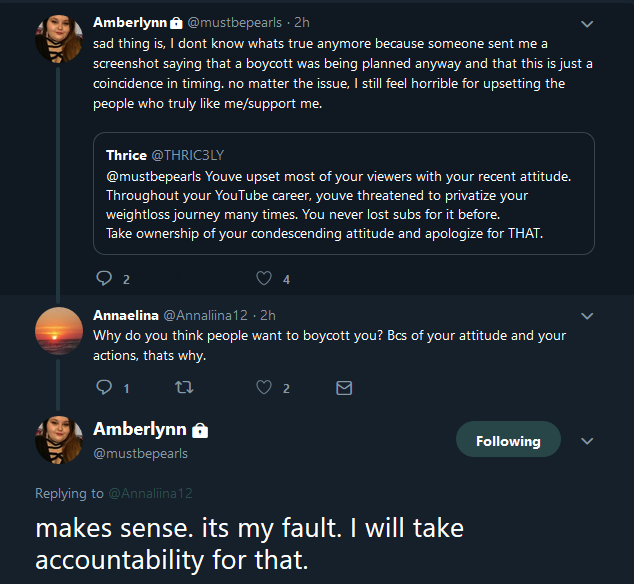Viewport: 634px width, 584px height.
Task: Open the @Annaliina12 link in Replying to
Action: pyautogui.click(x=150, y=493)
